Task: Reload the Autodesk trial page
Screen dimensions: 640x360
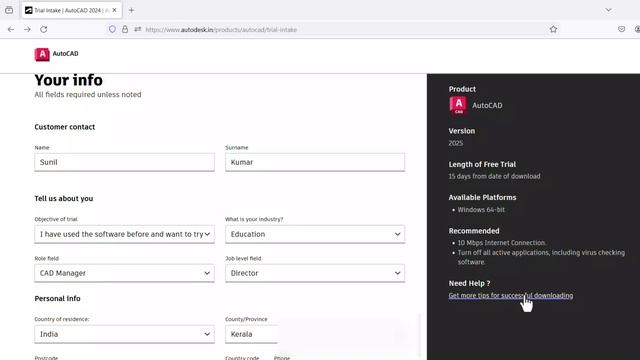Action: (x=44, y=29)
